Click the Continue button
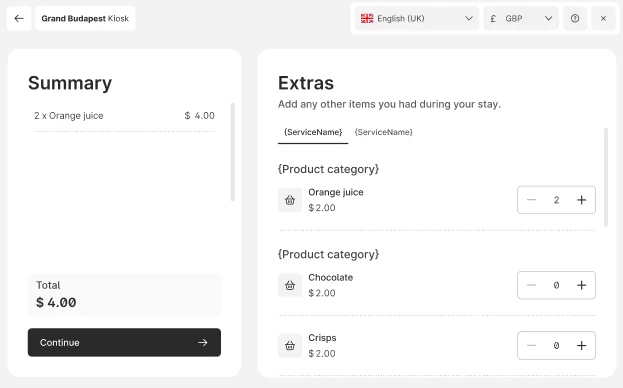 pos(124,342)
